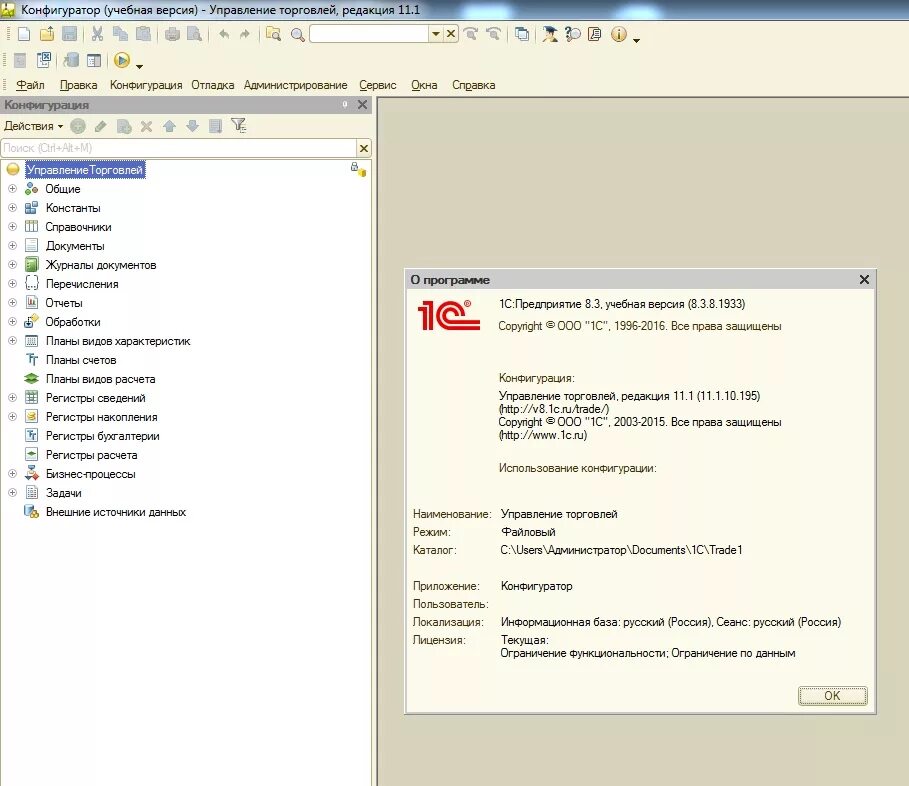Open the Действия dropdown in configuration panel
Screen dimensions: 909x786
coord(34,126)
